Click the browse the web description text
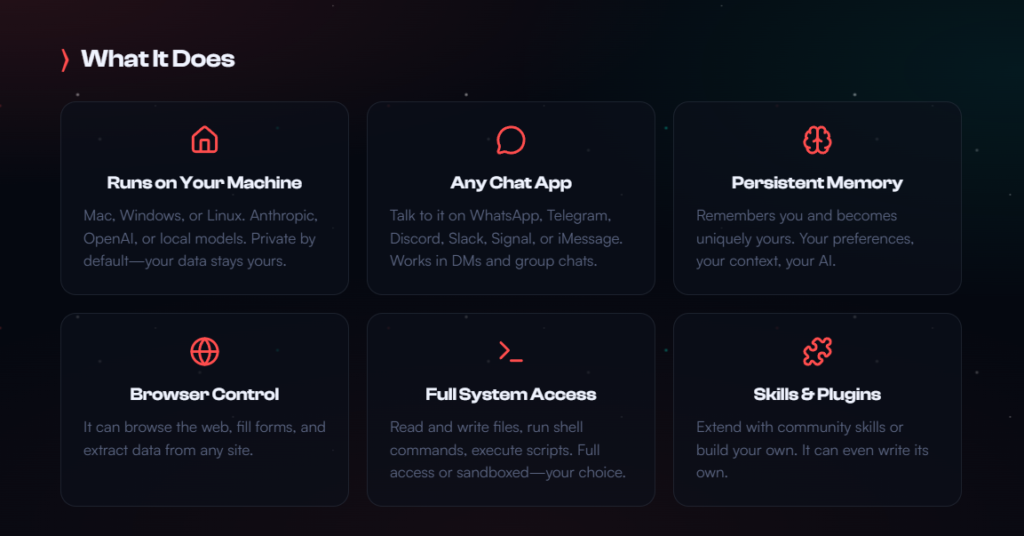Viewport: 1024px width, 536px height. (204, 438)
